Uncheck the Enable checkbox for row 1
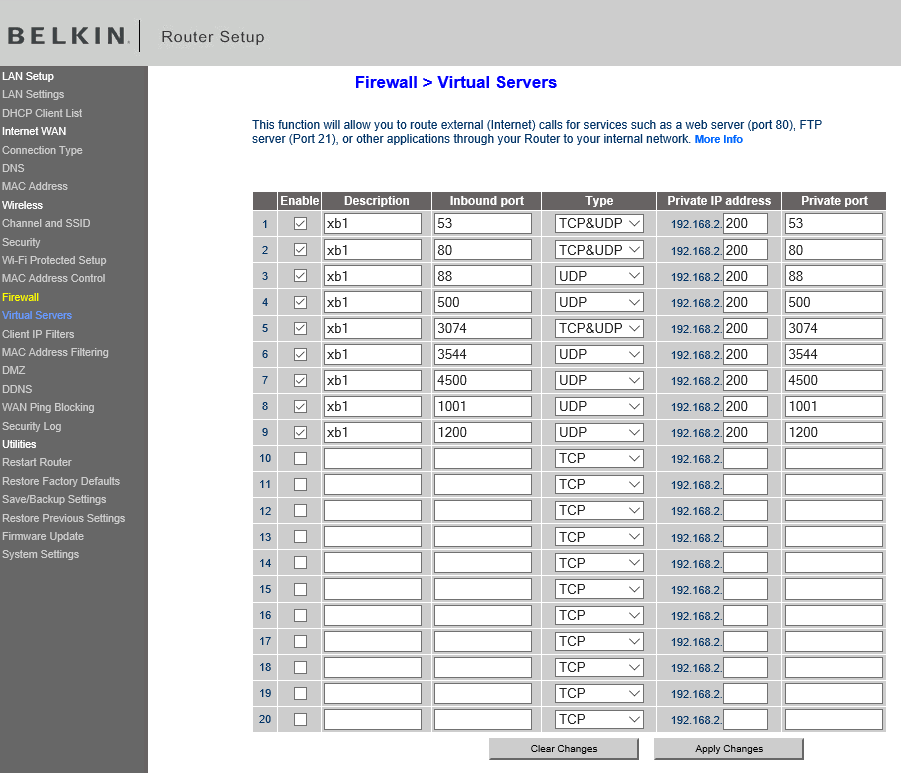The image size is (901, 773). click(300, 224)
